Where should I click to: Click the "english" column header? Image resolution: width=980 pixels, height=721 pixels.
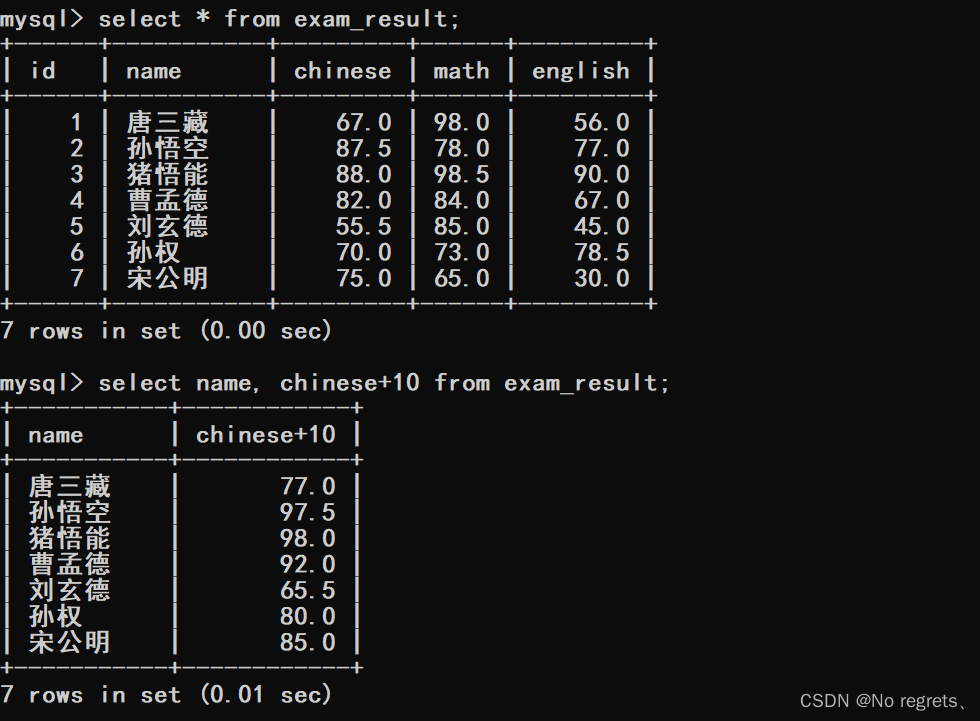(580, 71)
